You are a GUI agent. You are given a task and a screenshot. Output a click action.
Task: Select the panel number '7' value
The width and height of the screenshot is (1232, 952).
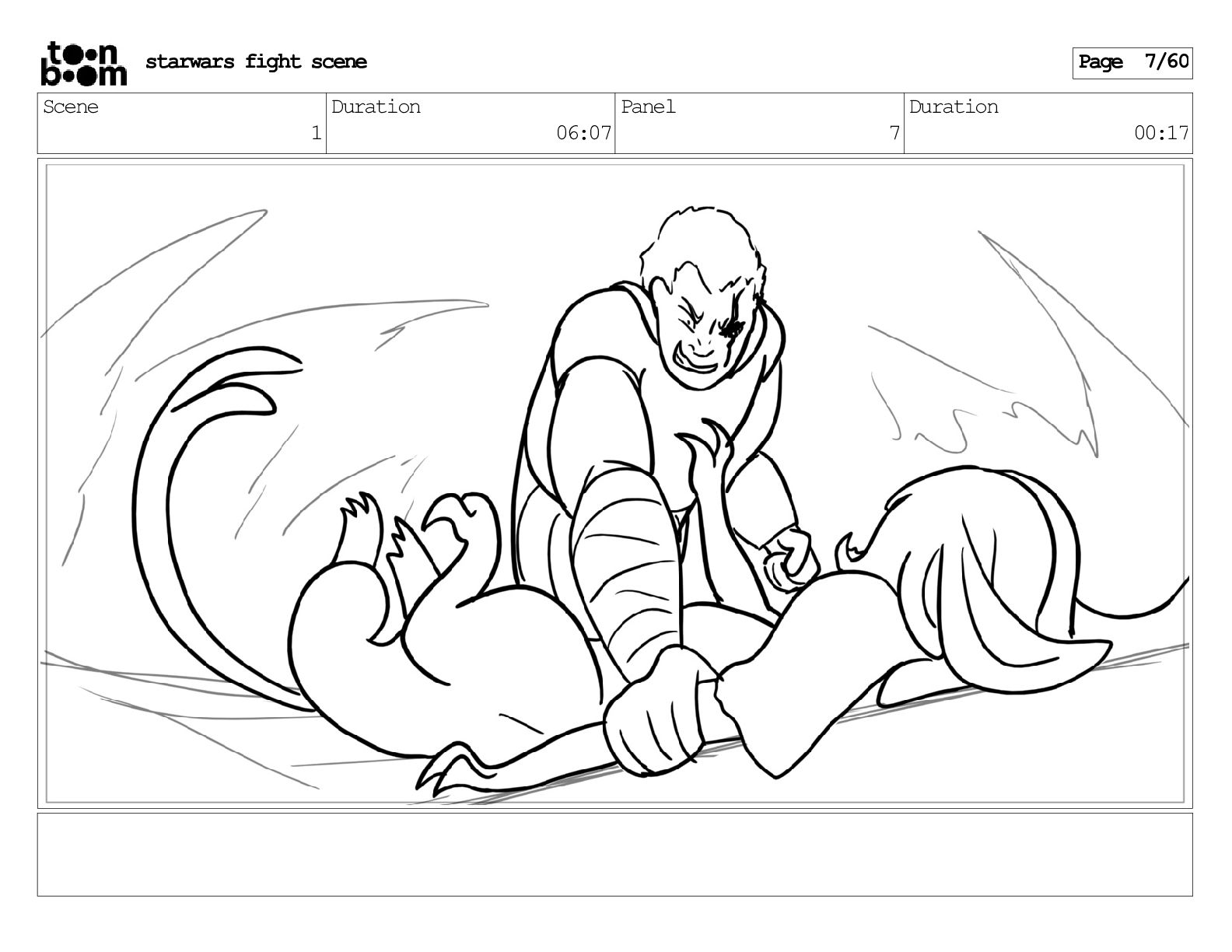(895, 134)
